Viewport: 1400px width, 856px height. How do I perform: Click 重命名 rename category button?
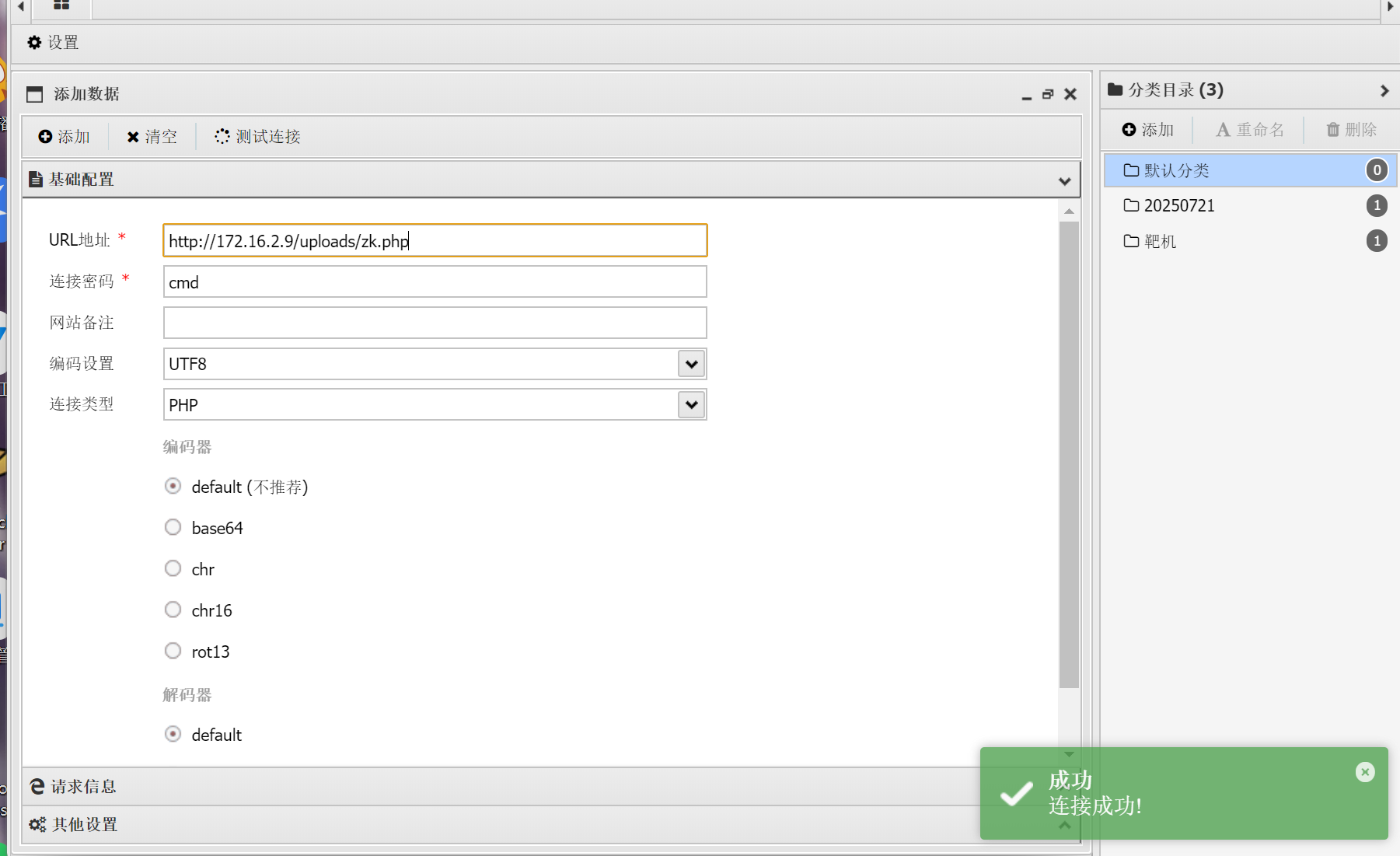(1250, 130)
